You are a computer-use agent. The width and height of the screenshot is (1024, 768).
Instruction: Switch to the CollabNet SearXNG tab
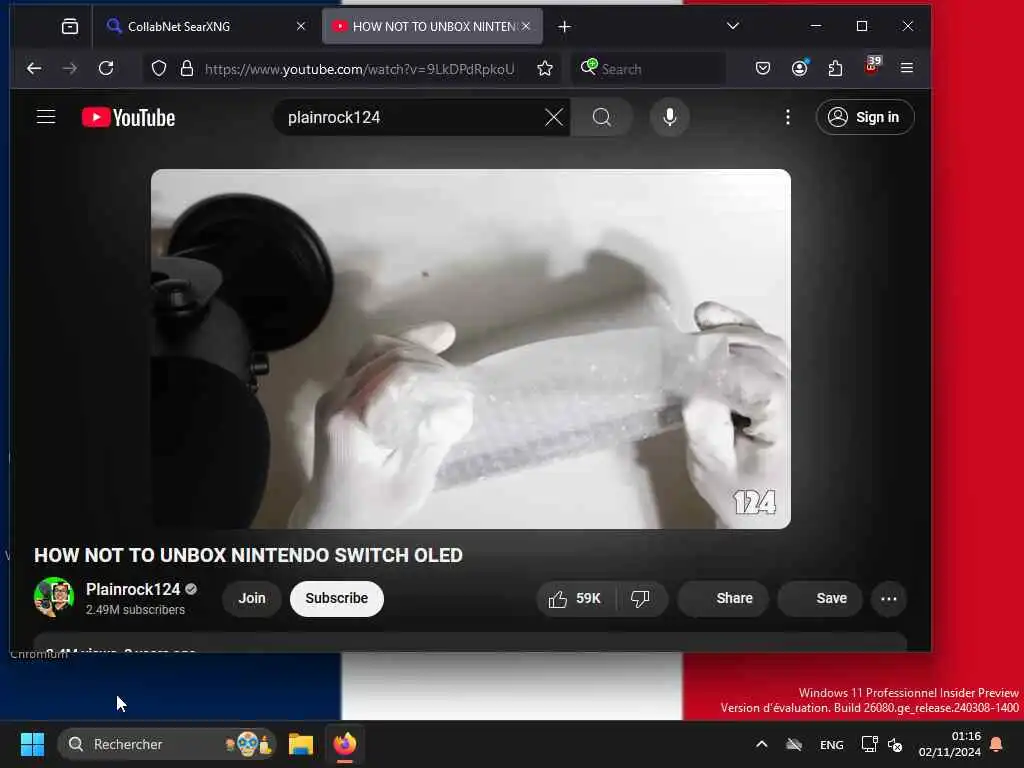point(206,27)
